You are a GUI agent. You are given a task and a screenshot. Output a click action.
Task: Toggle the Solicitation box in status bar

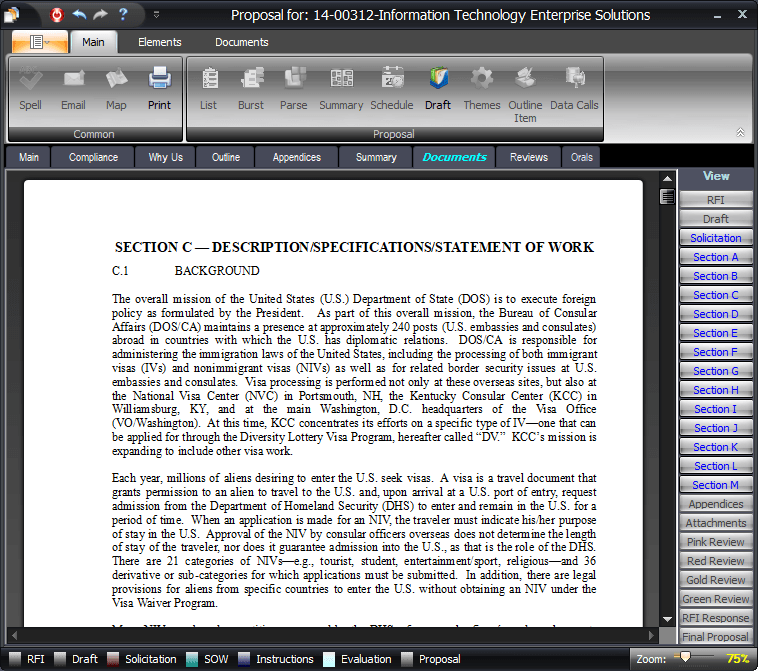[x=114, y=659]
